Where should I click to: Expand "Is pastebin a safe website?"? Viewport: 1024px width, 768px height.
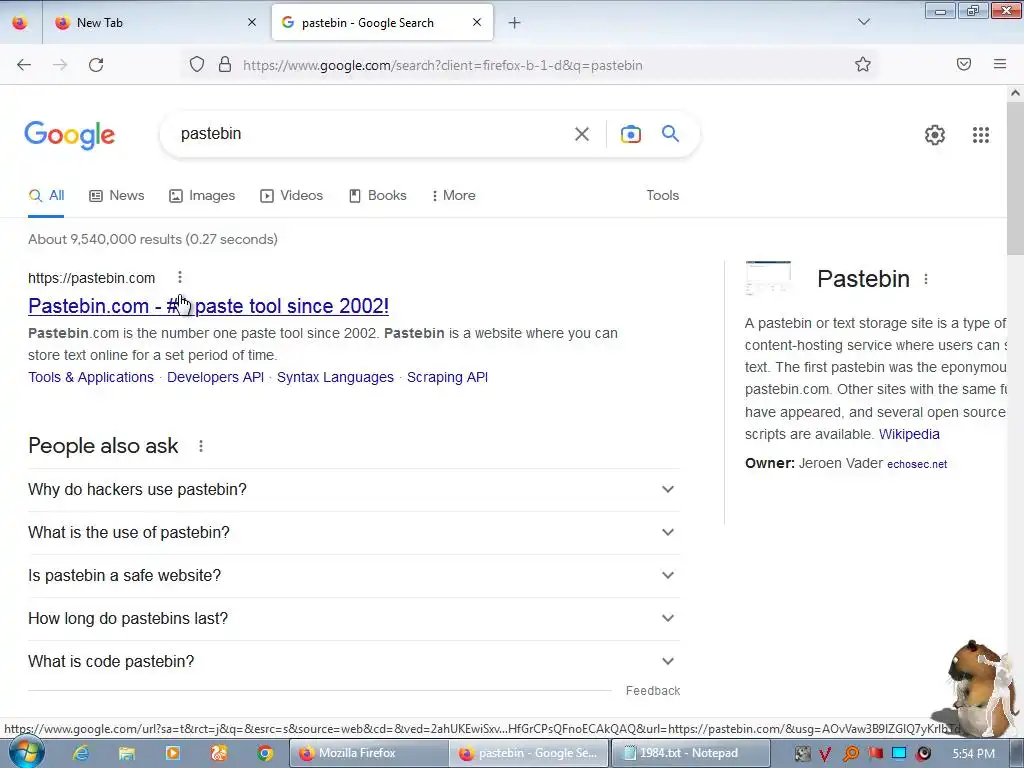click(x=353, y=575)
